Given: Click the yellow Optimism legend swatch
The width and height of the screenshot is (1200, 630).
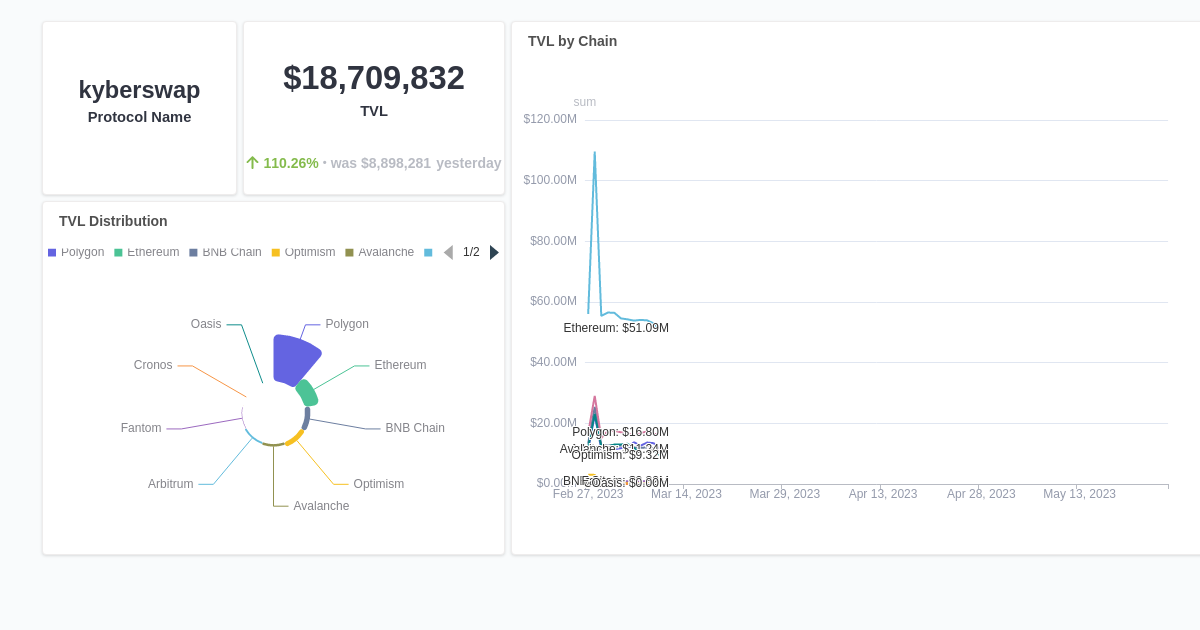Looking at the screenshot, I should (x=276, y=252).
